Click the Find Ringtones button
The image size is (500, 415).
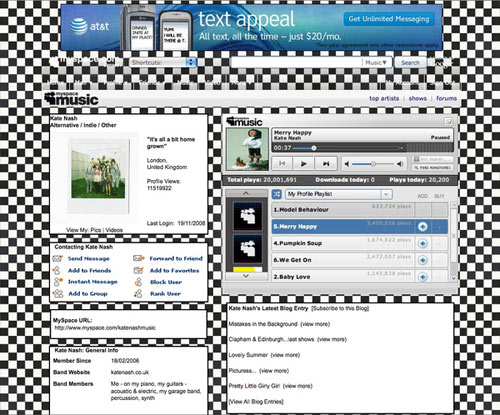(433, 168)
